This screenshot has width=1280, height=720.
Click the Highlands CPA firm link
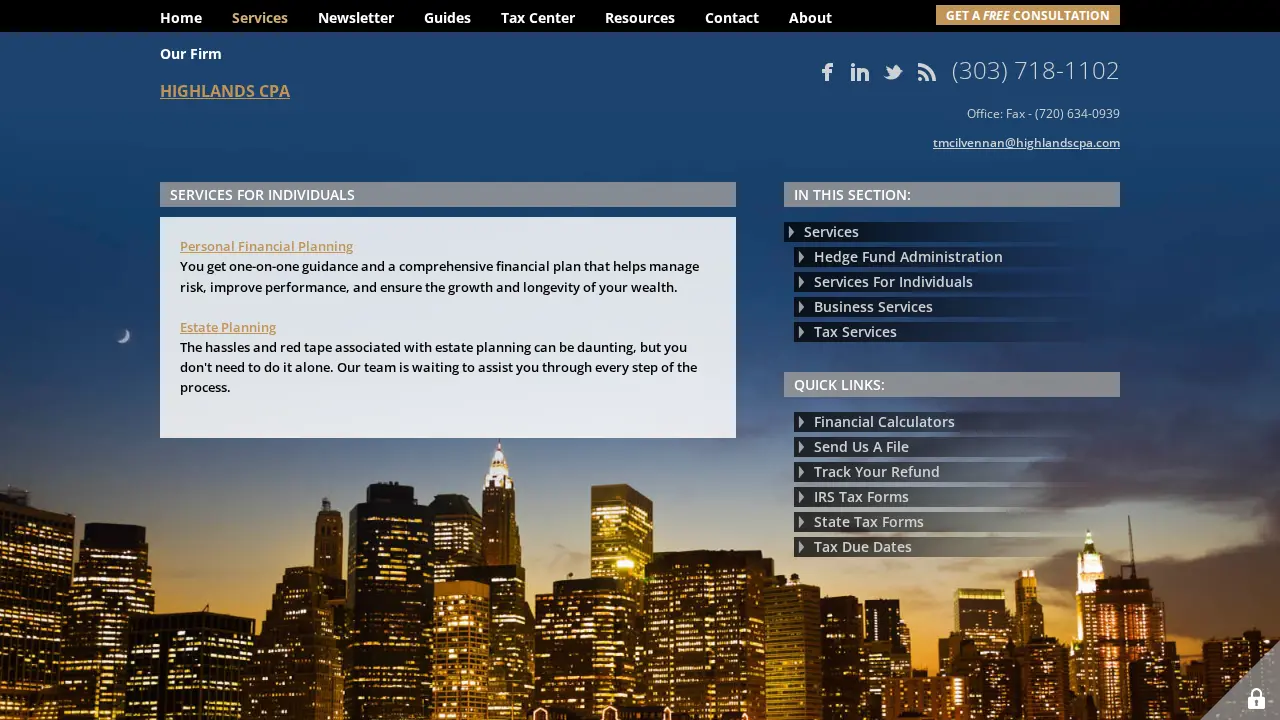(225, 91)
